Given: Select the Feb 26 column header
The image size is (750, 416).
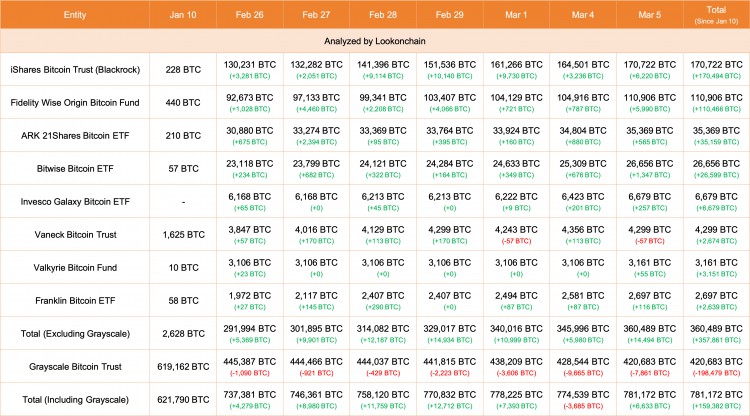Looking at the screenshot, I should coord(249,15).
